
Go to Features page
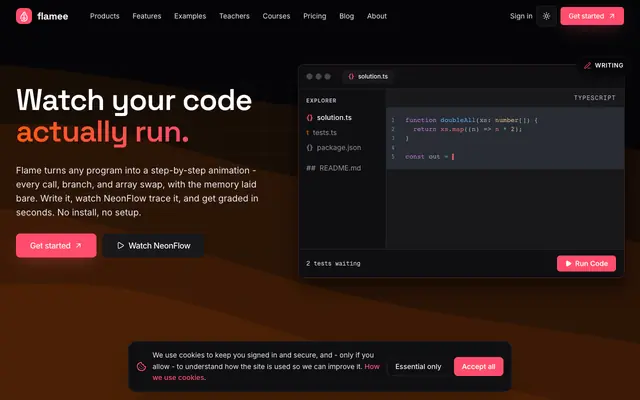pos(147,16)
